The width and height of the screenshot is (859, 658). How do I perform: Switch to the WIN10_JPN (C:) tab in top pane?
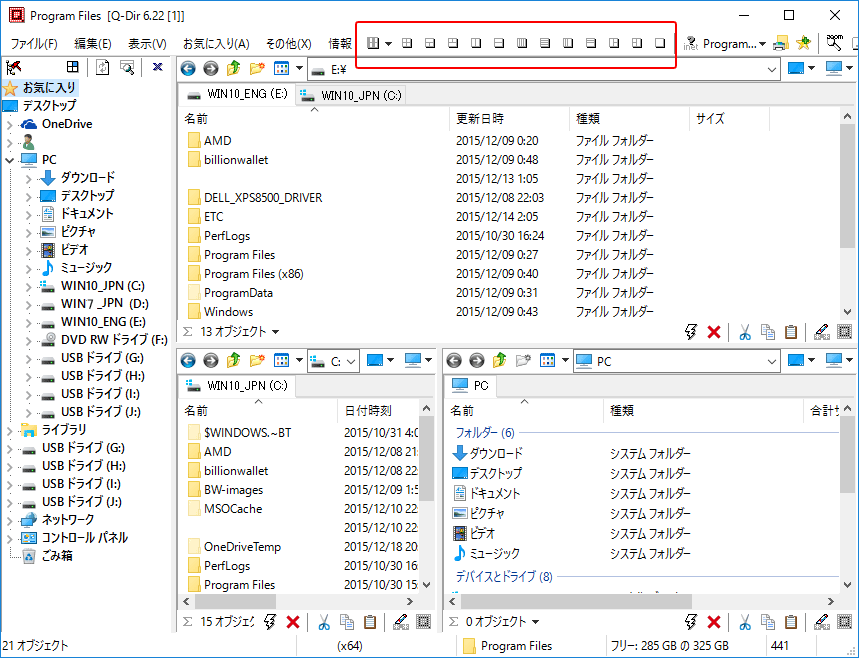(351, 95)
